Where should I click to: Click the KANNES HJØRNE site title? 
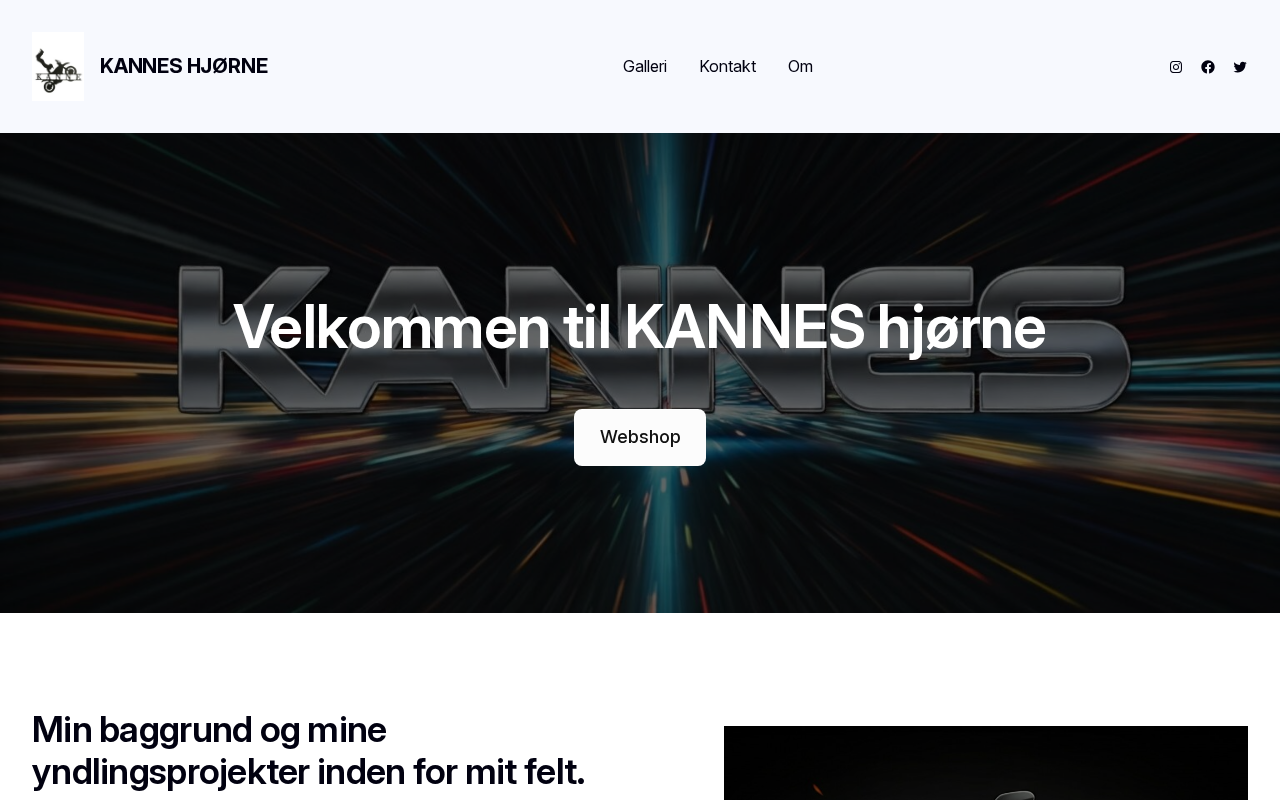[184, 66]
